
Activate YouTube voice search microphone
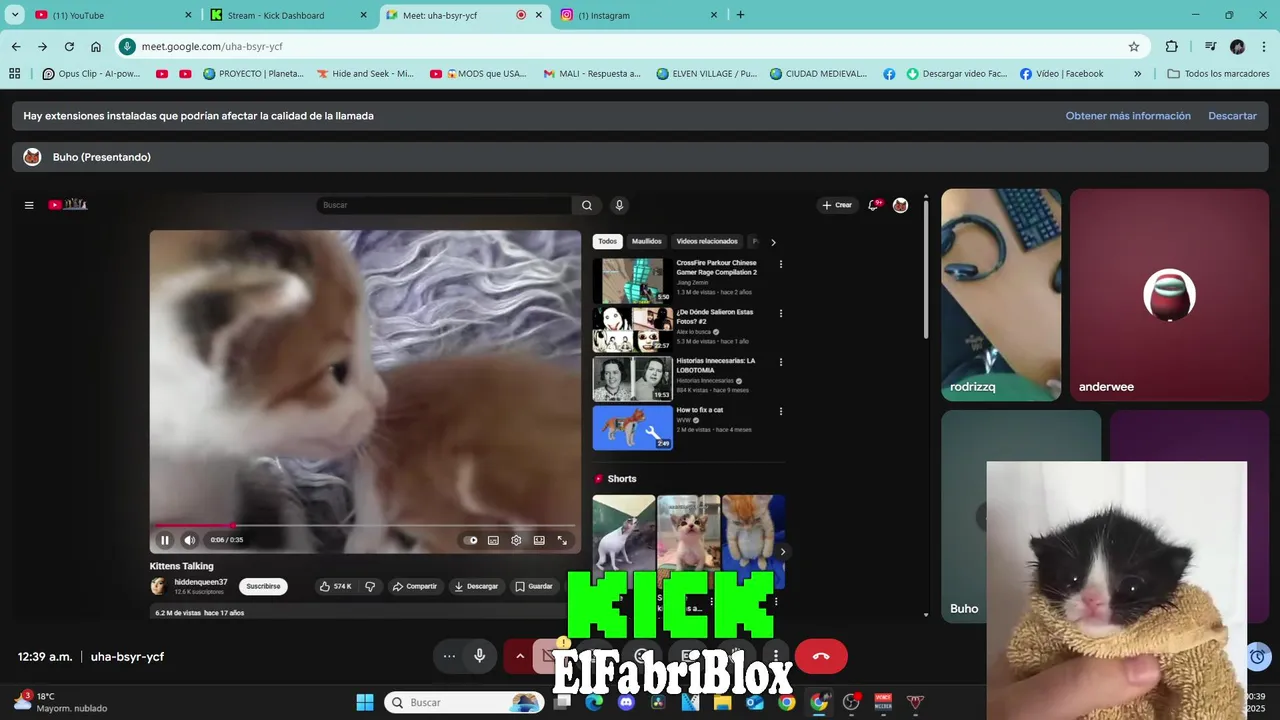tap(619, 205)
